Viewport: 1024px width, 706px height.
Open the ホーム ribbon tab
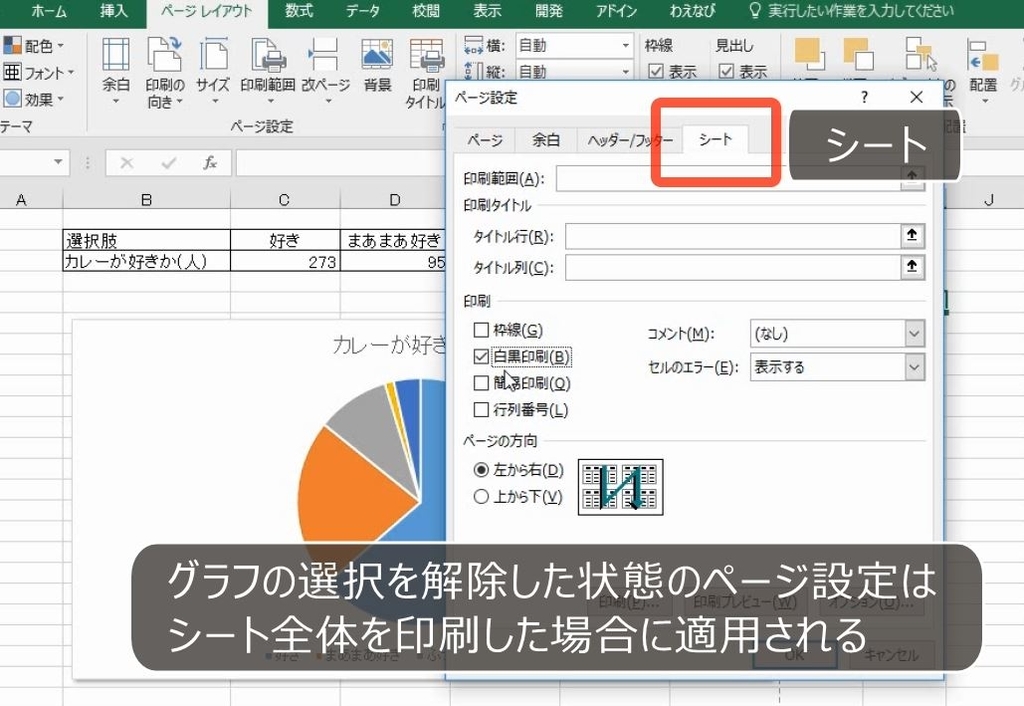(49, 11)
